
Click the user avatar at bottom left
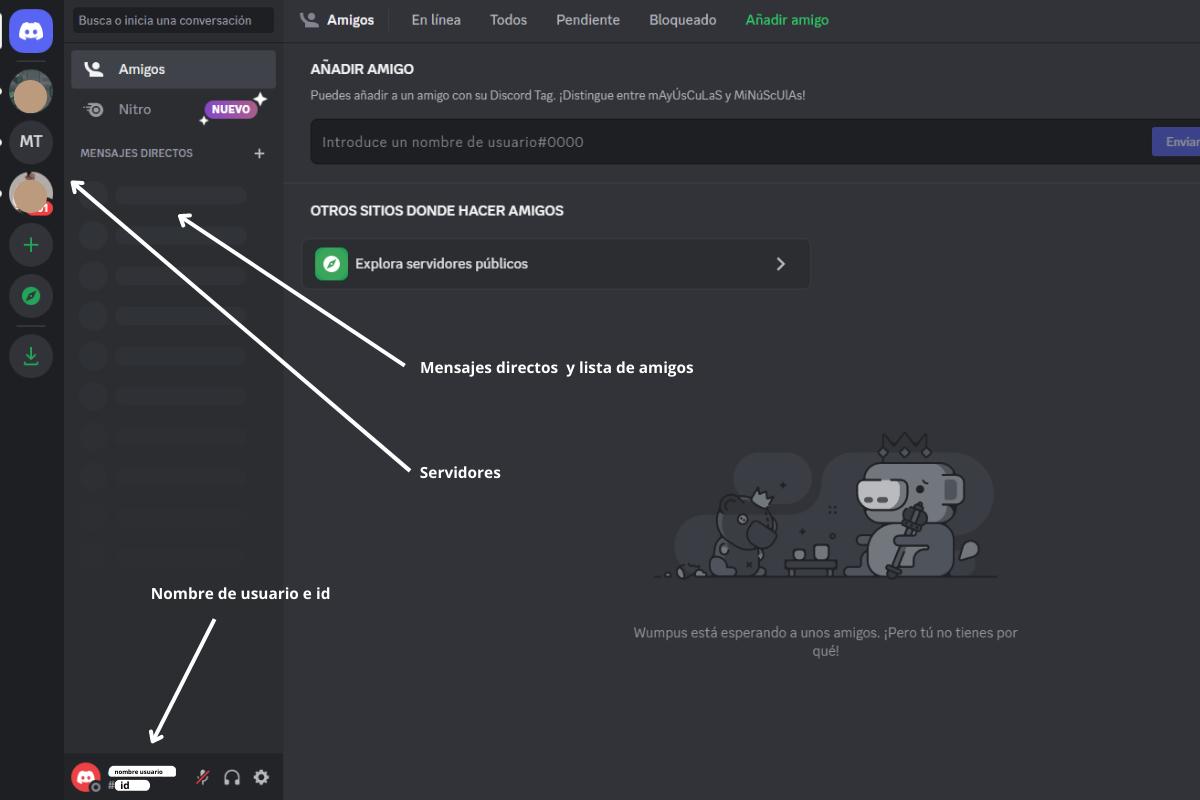tap(86, 777)
